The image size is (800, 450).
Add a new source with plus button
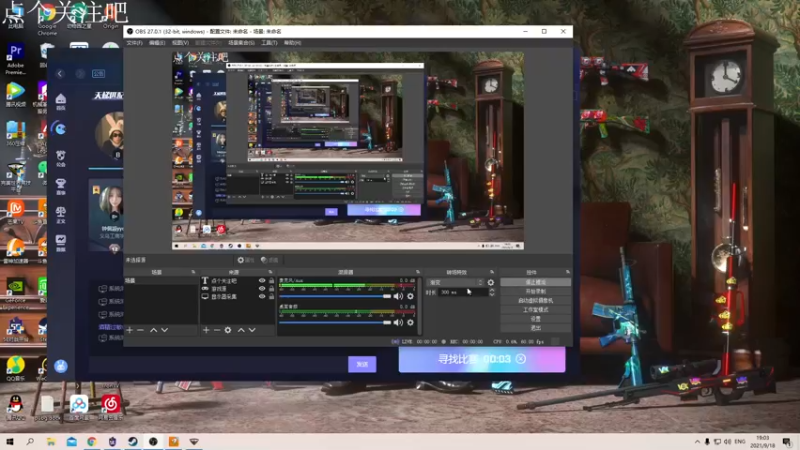pos(206,330)
